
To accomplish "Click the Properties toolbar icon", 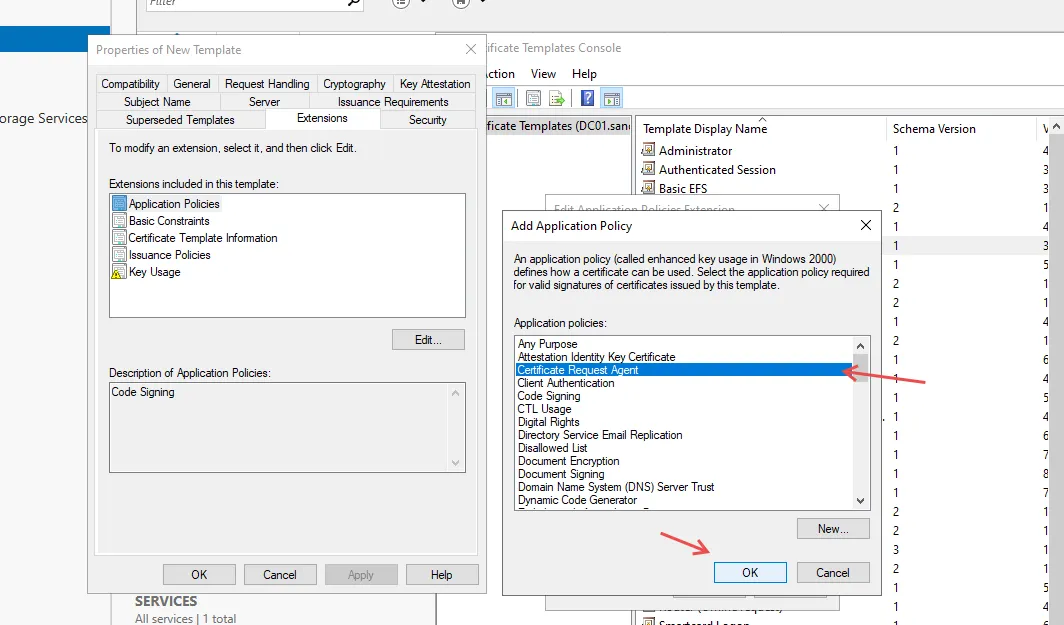I will click(x=533, y=98).
